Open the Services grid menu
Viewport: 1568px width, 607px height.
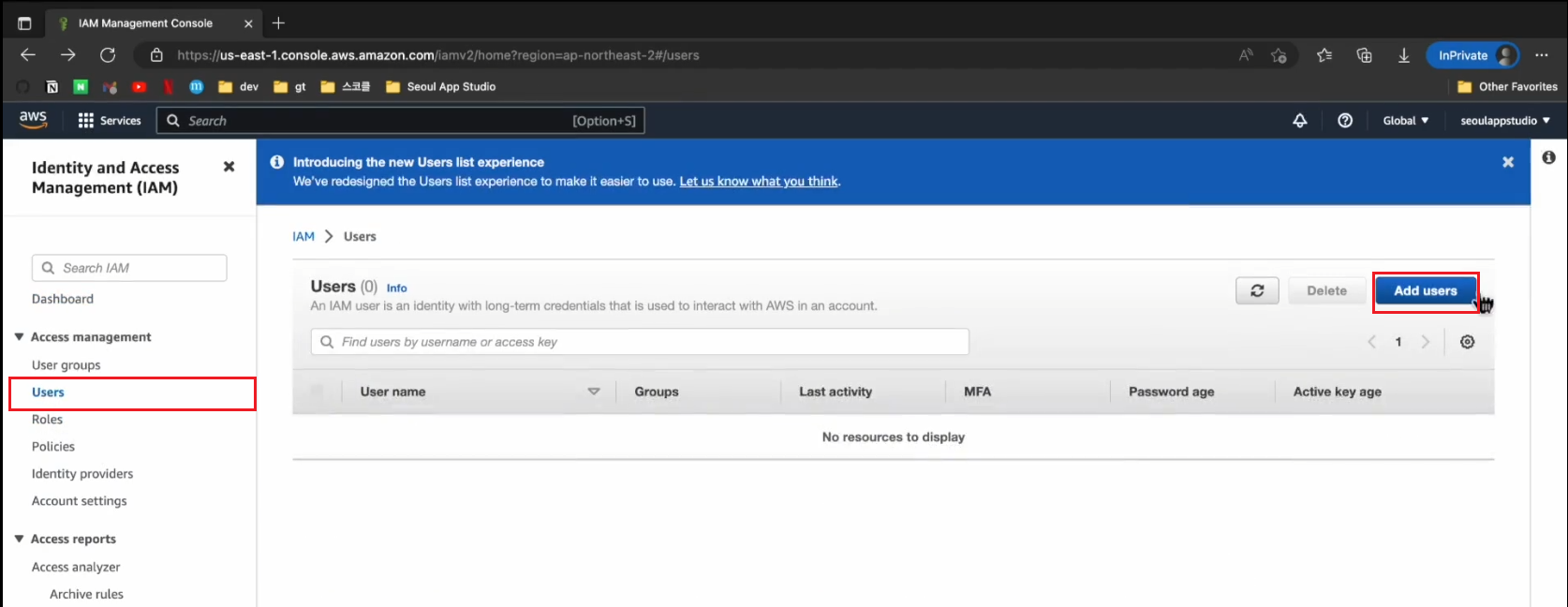(110, 121)
